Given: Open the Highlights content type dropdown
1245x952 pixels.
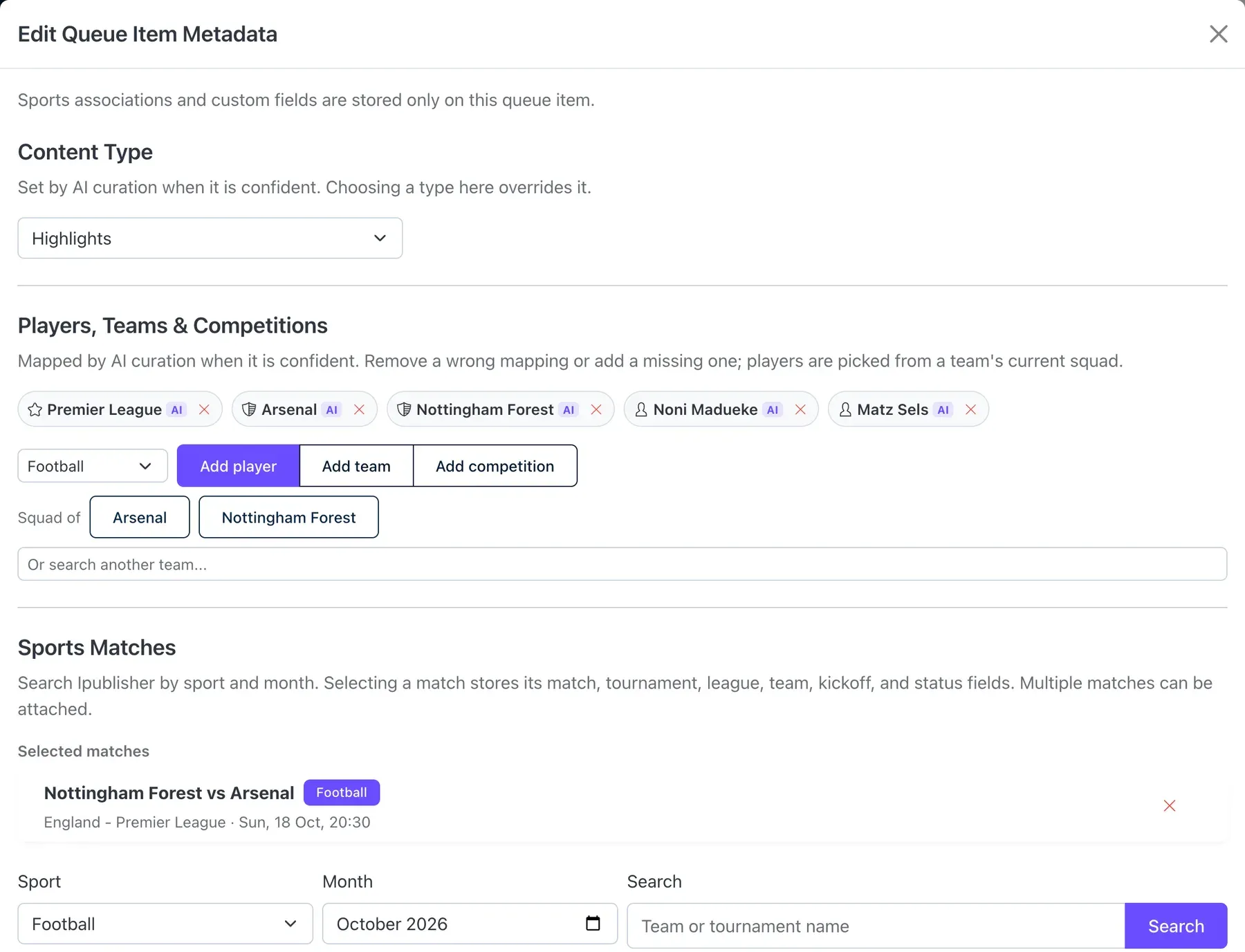Looking at the screenshot, I should (x=210, y=238).
